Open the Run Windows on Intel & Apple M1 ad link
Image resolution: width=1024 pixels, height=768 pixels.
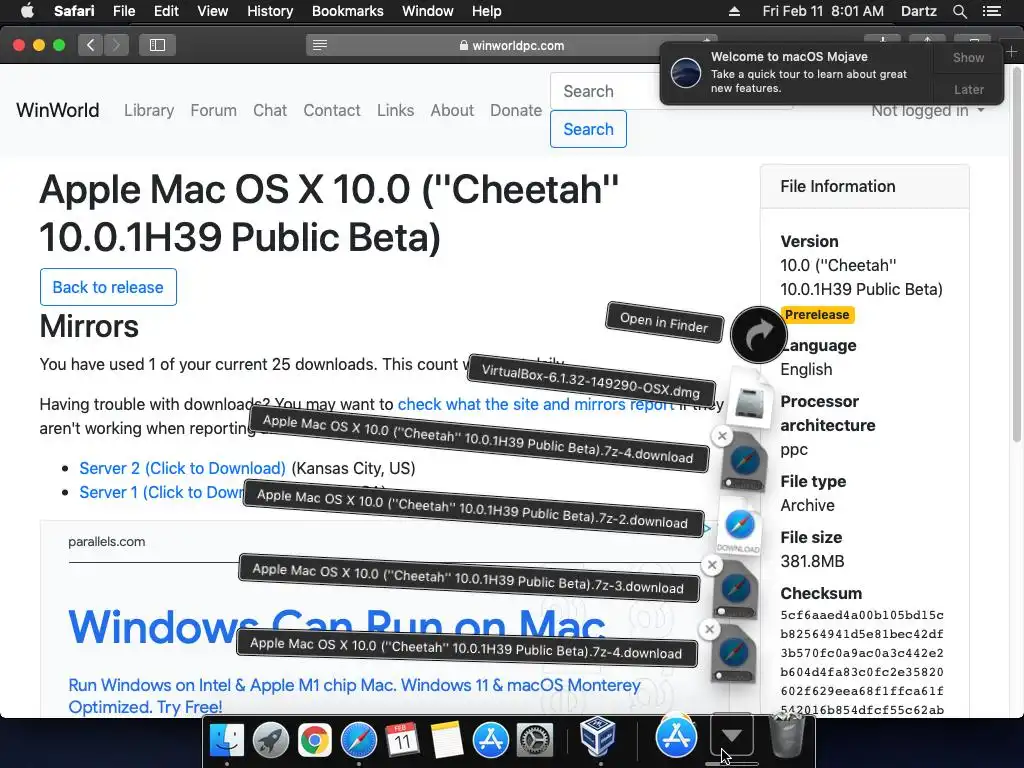[354, 696]
